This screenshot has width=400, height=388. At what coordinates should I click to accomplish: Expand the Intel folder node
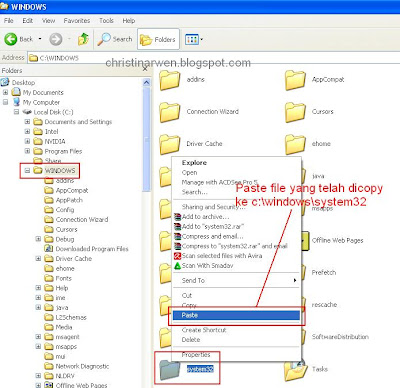(x=27, y=131)
